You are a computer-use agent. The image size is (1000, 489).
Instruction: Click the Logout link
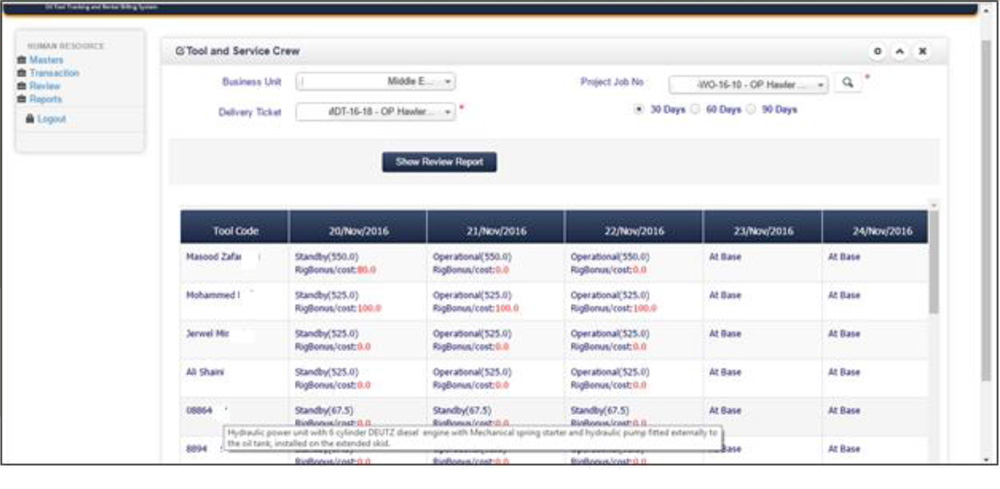pos(52,119)
